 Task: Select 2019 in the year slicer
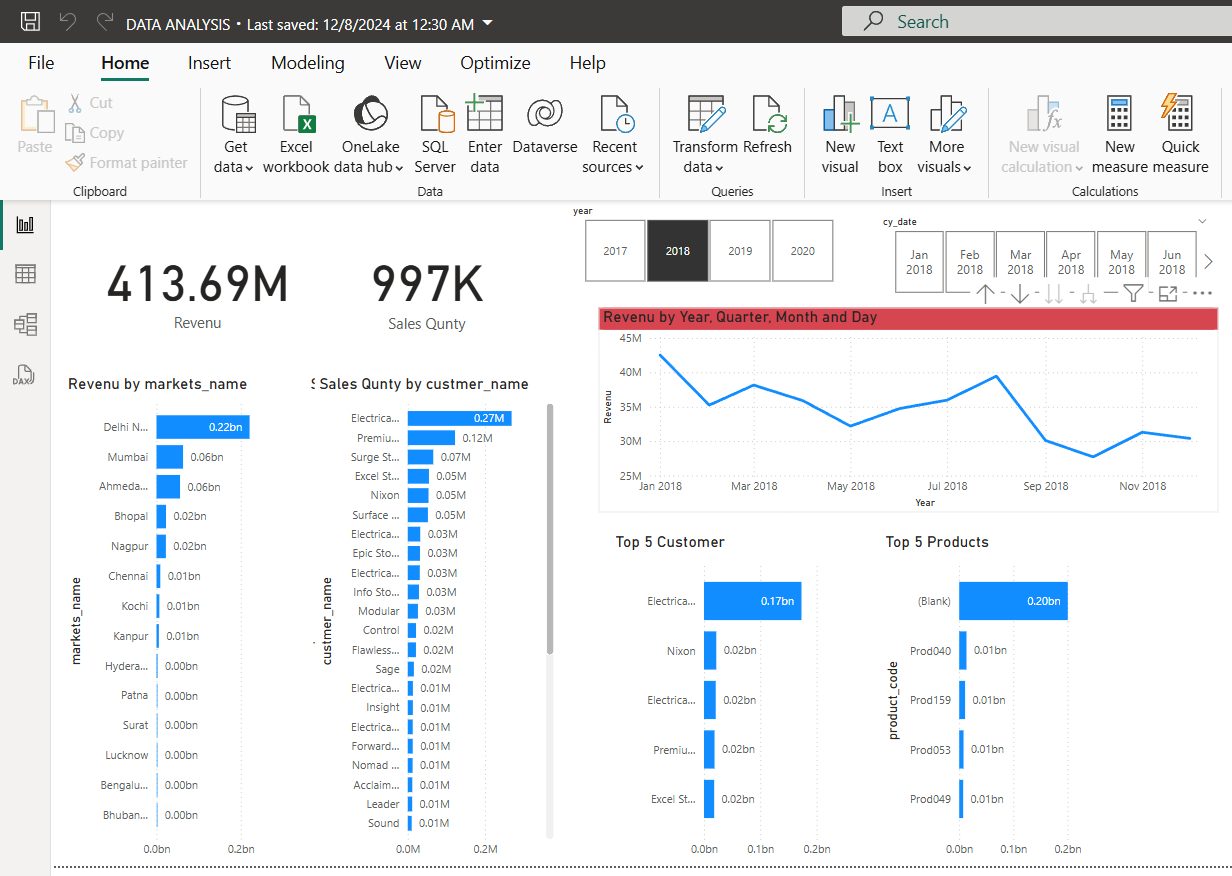click(740, 251)
